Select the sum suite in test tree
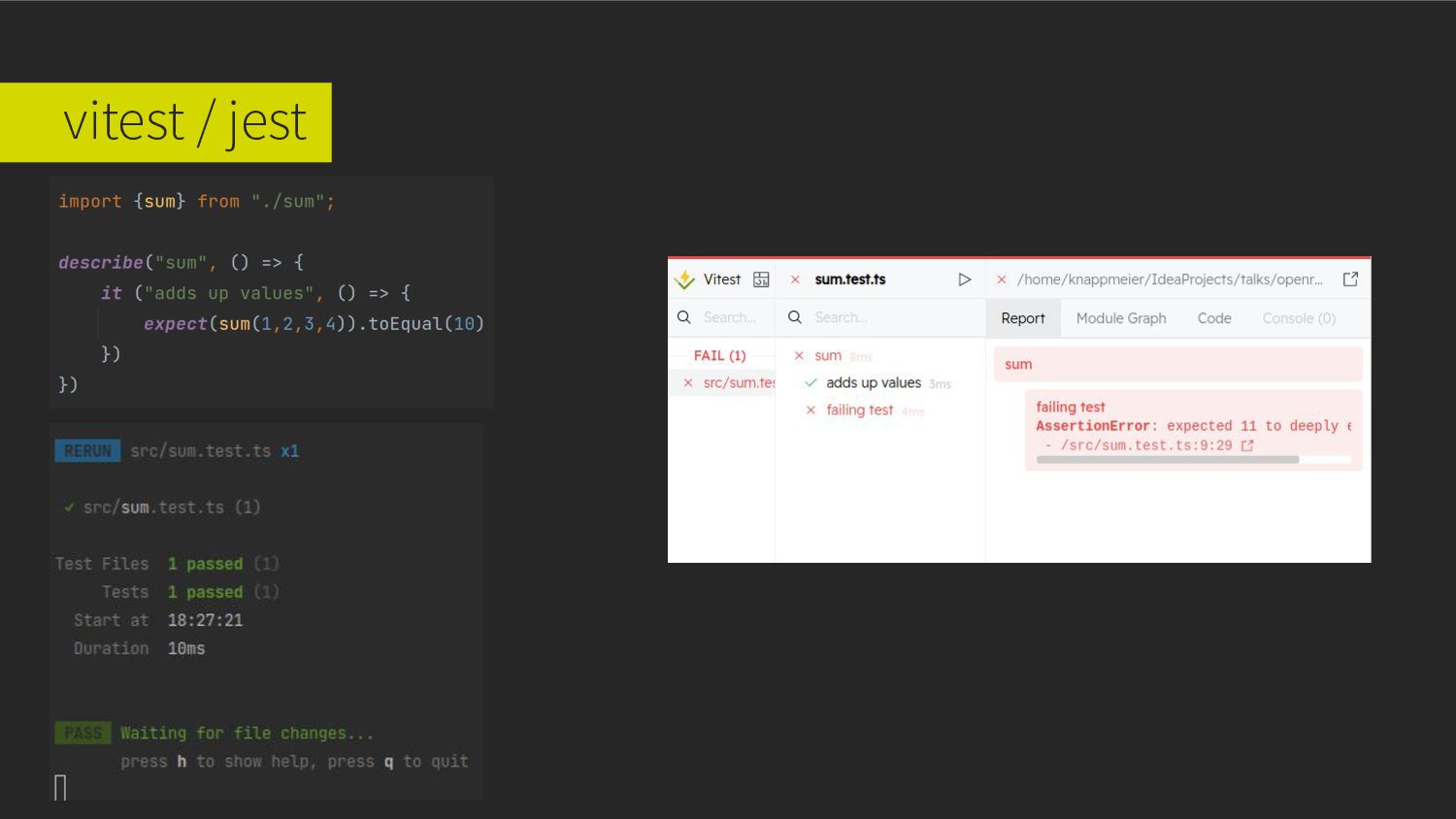 (828, 356)
